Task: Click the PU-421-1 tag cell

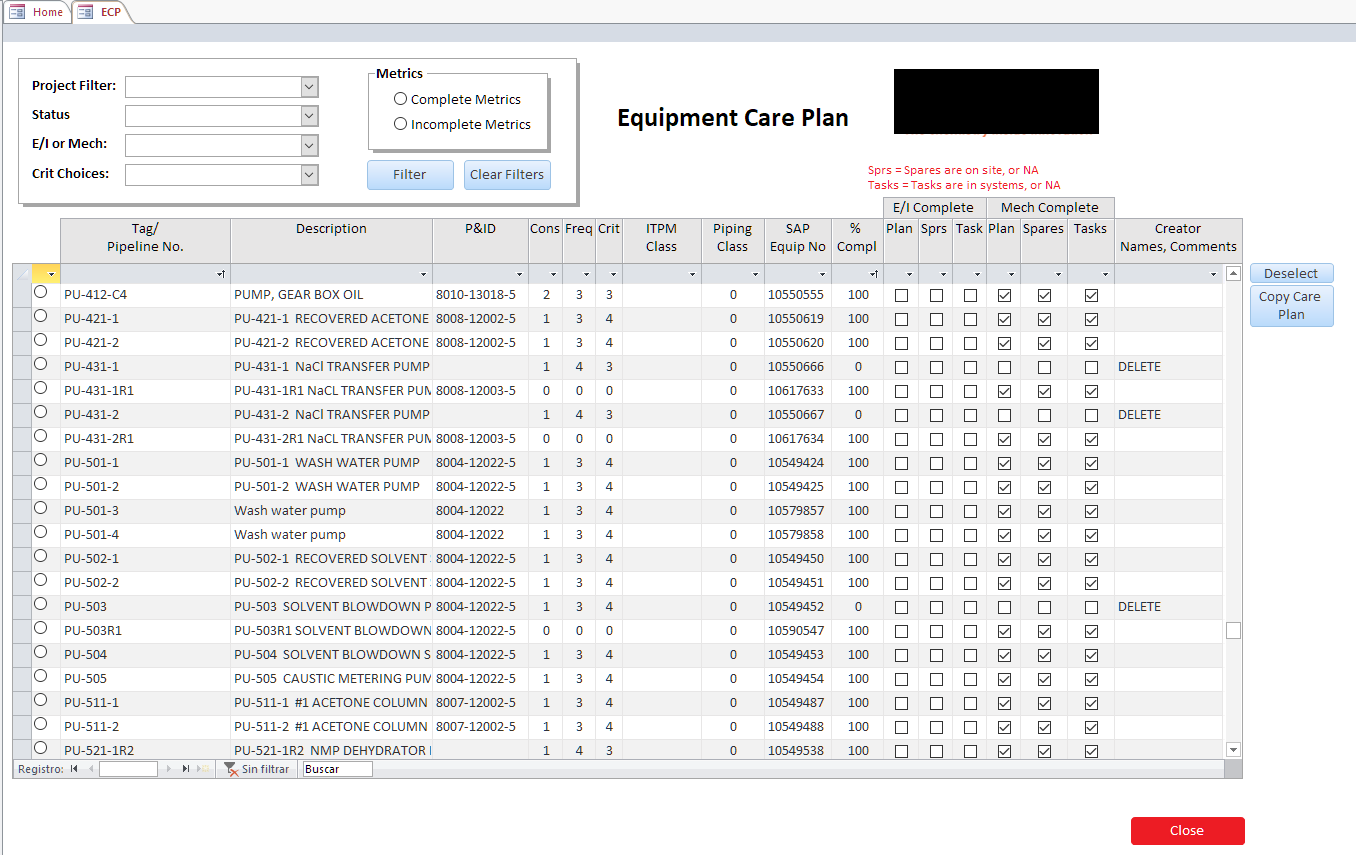Action: 145,319
